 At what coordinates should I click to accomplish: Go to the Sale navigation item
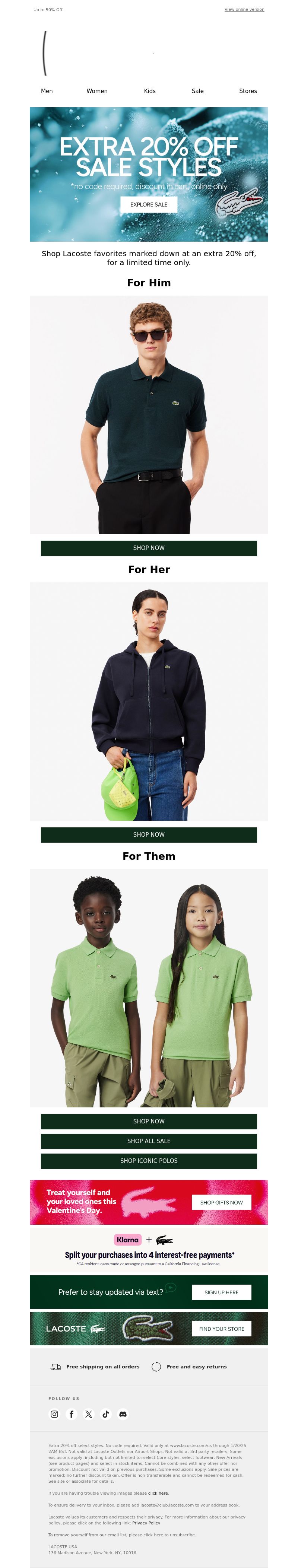click(x=197, y=91)
